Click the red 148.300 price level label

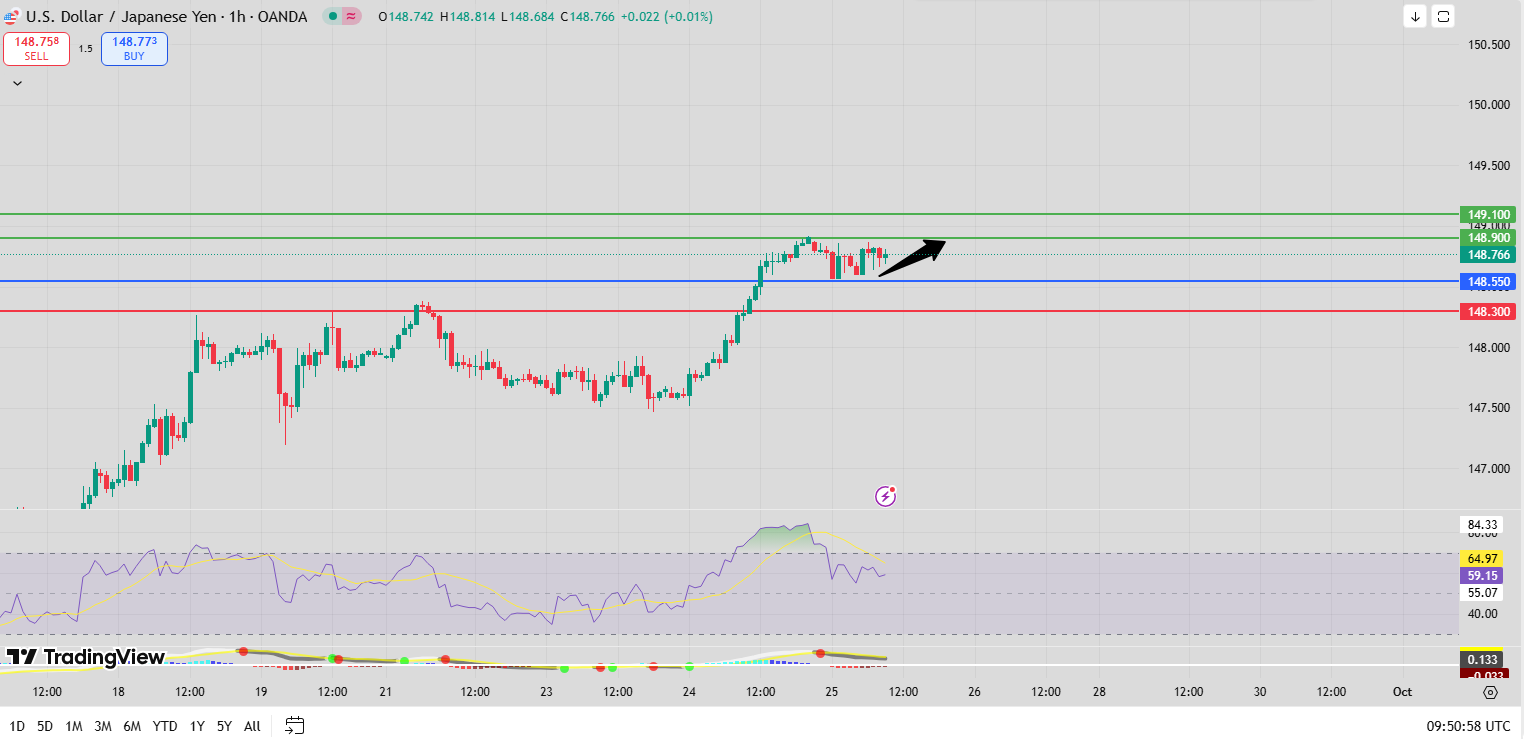(1488, 312)
